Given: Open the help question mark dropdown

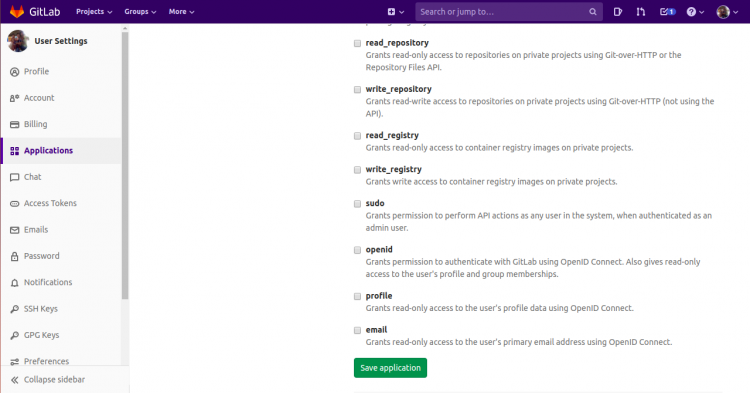Looking at the screenshot, I should (x=695, y=12).
